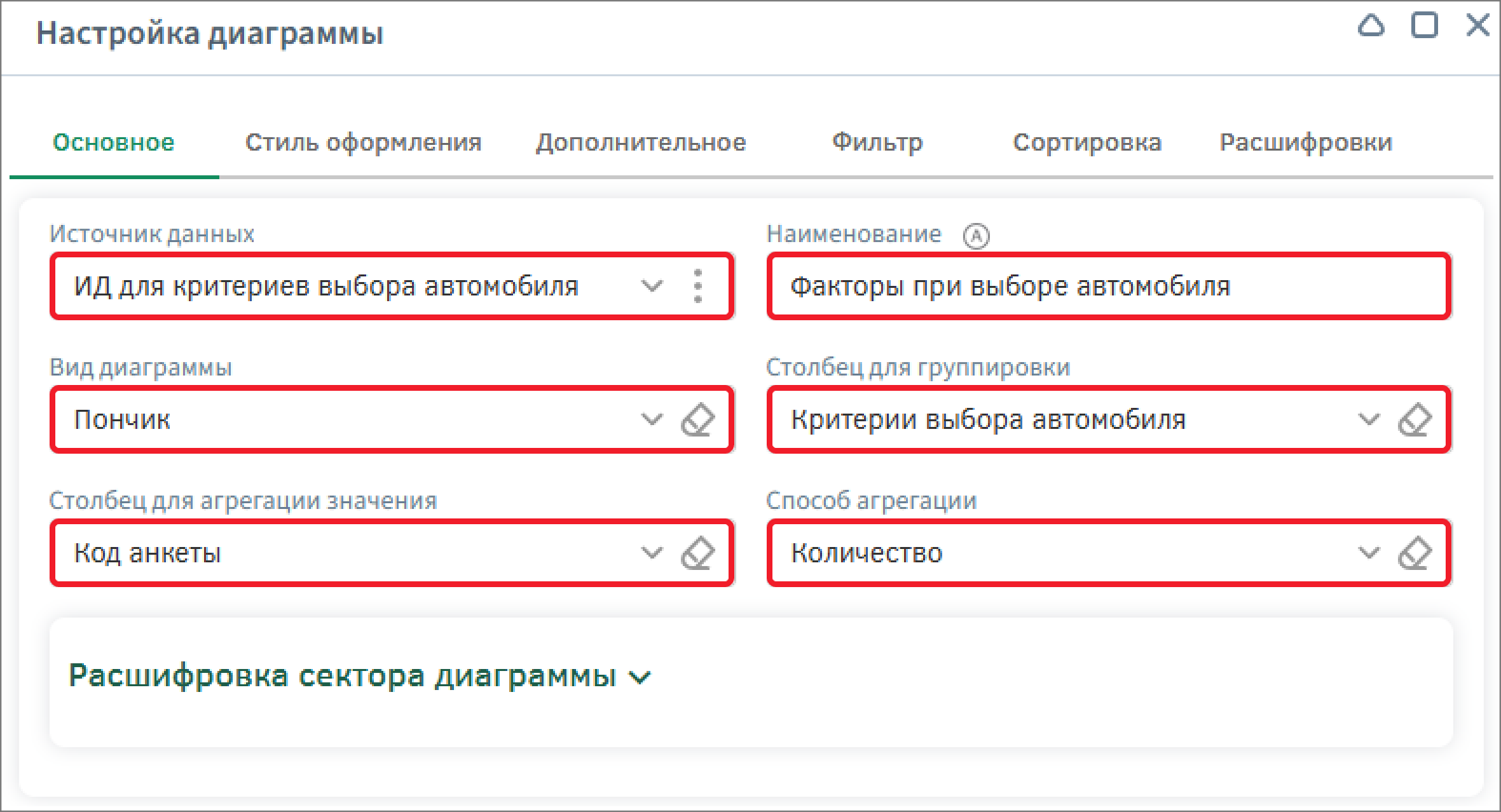
Task: Clear the Вид диаграммы field with eraser
Action: tap(698, 419)
